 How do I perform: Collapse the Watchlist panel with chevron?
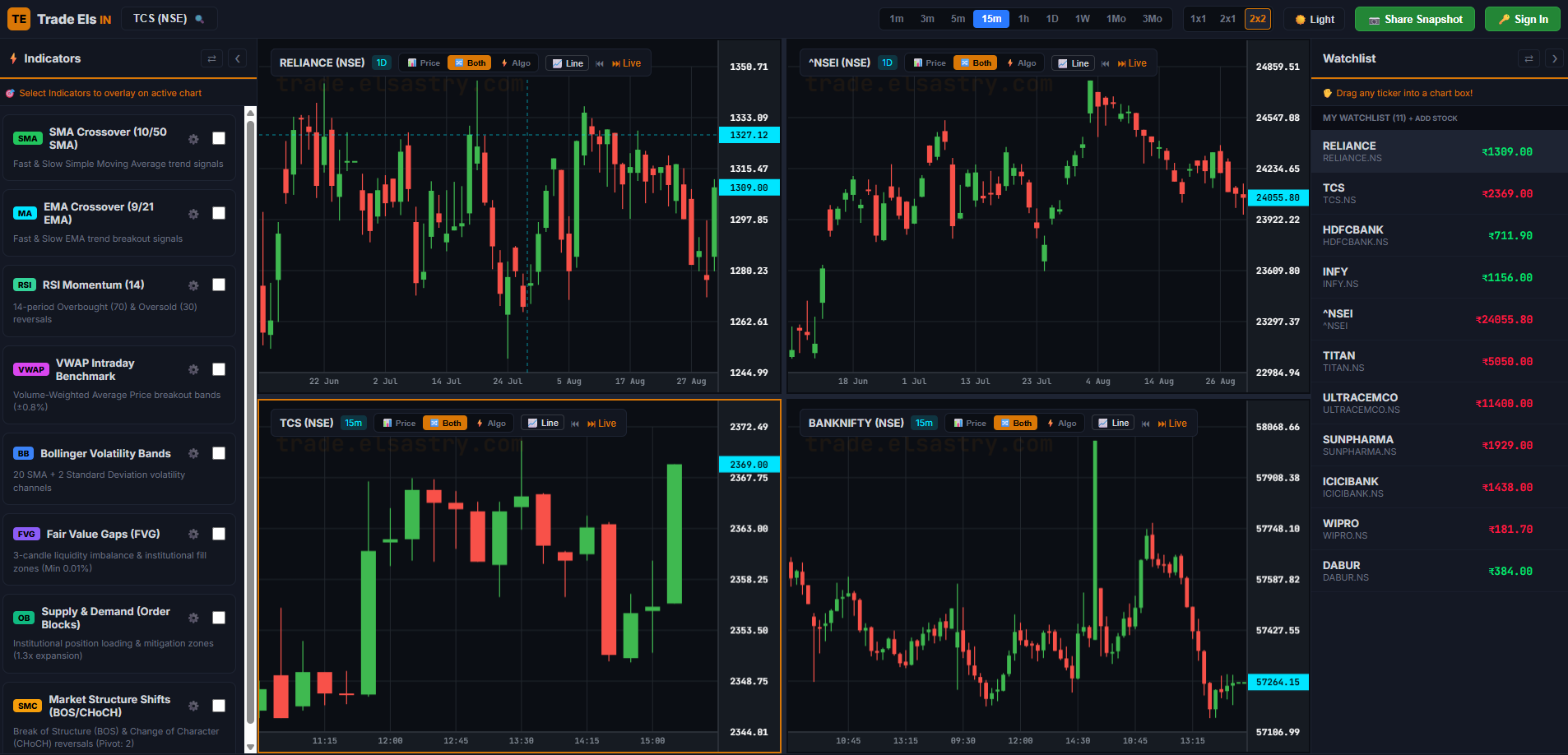tap(1554, 58)
